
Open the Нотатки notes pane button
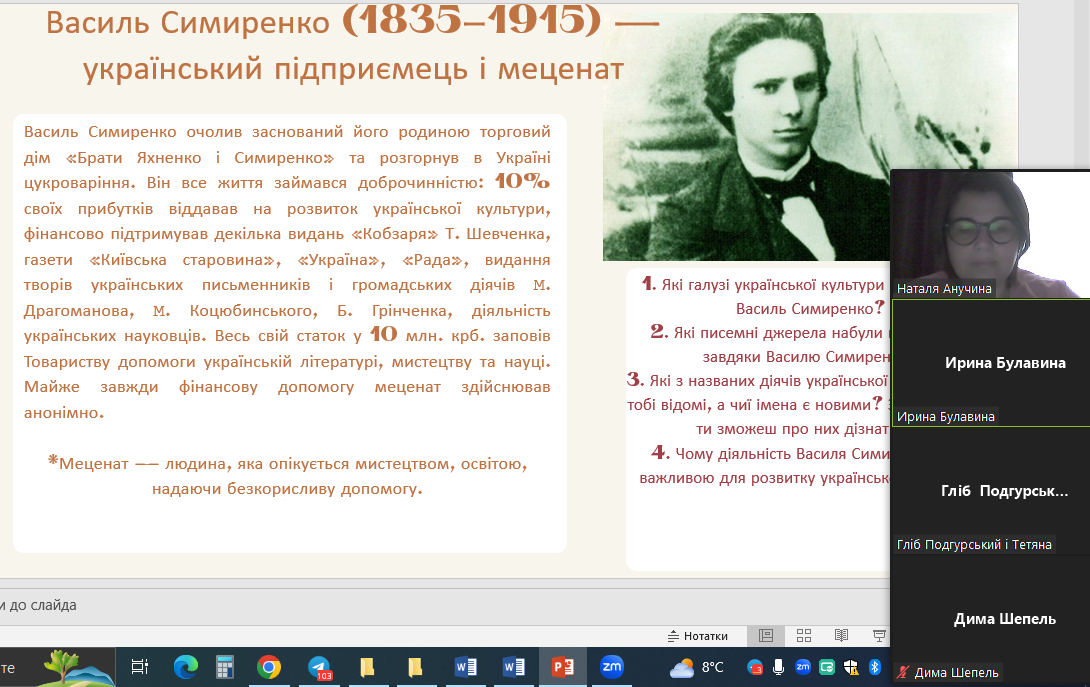(697, 636)
